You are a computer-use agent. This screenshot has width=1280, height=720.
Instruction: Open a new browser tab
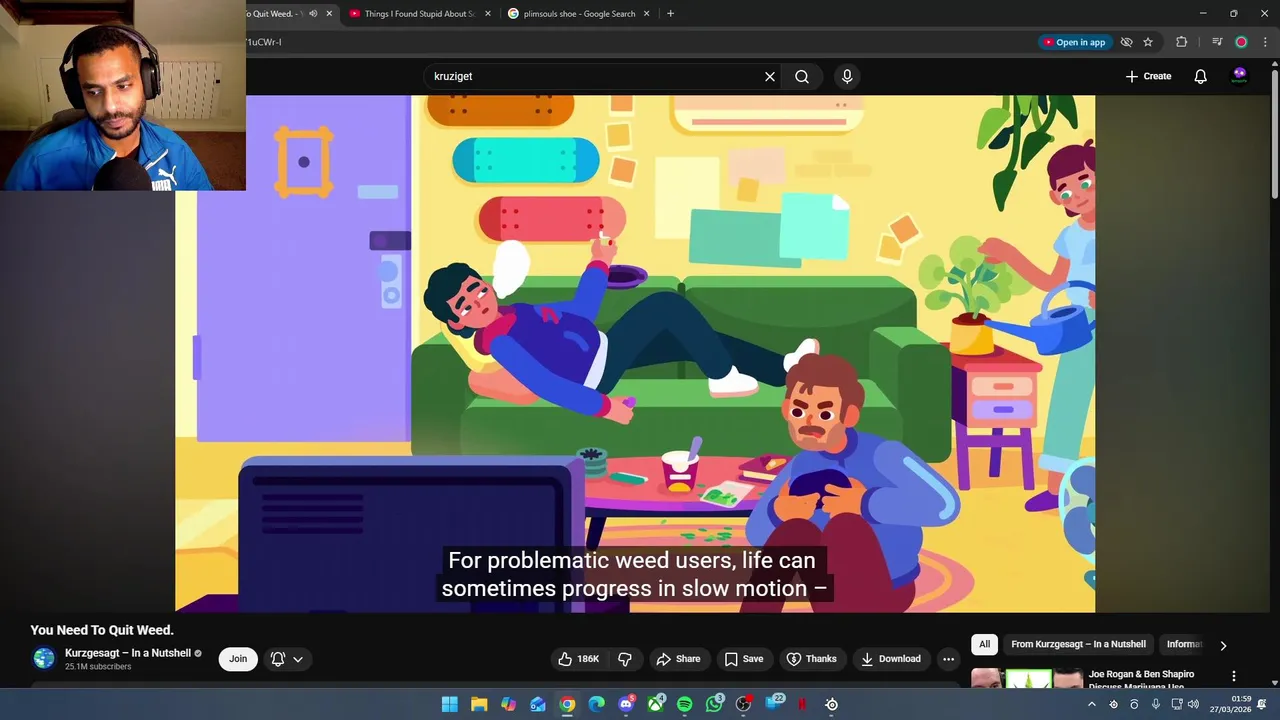(x=670, y=14)
